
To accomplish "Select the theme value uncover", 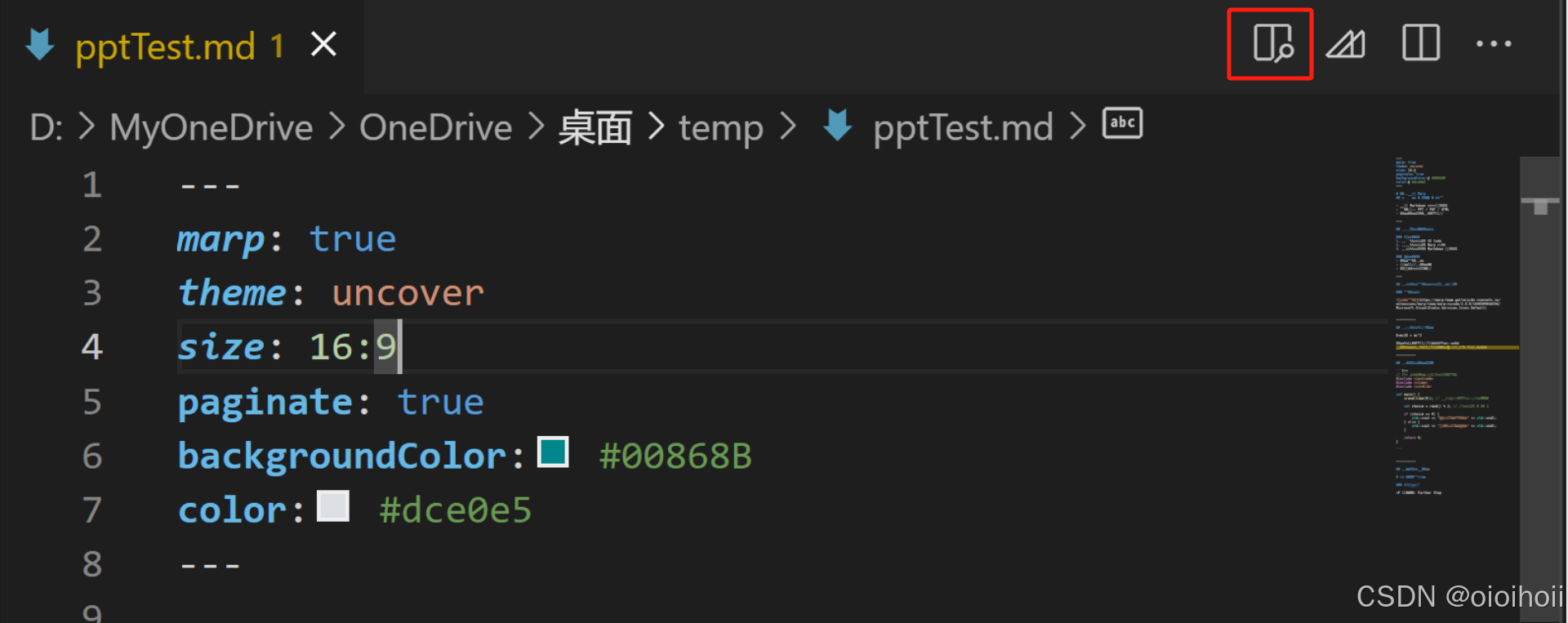I will (x=408, y=292).
